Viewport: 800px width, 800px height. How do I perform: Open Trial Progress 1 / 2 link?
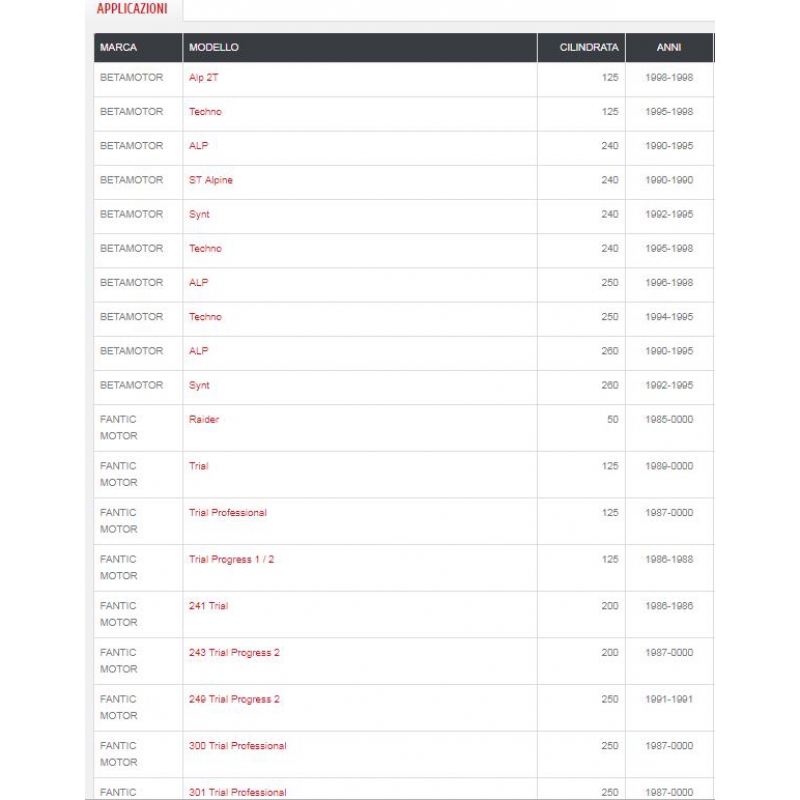[231, 559]
